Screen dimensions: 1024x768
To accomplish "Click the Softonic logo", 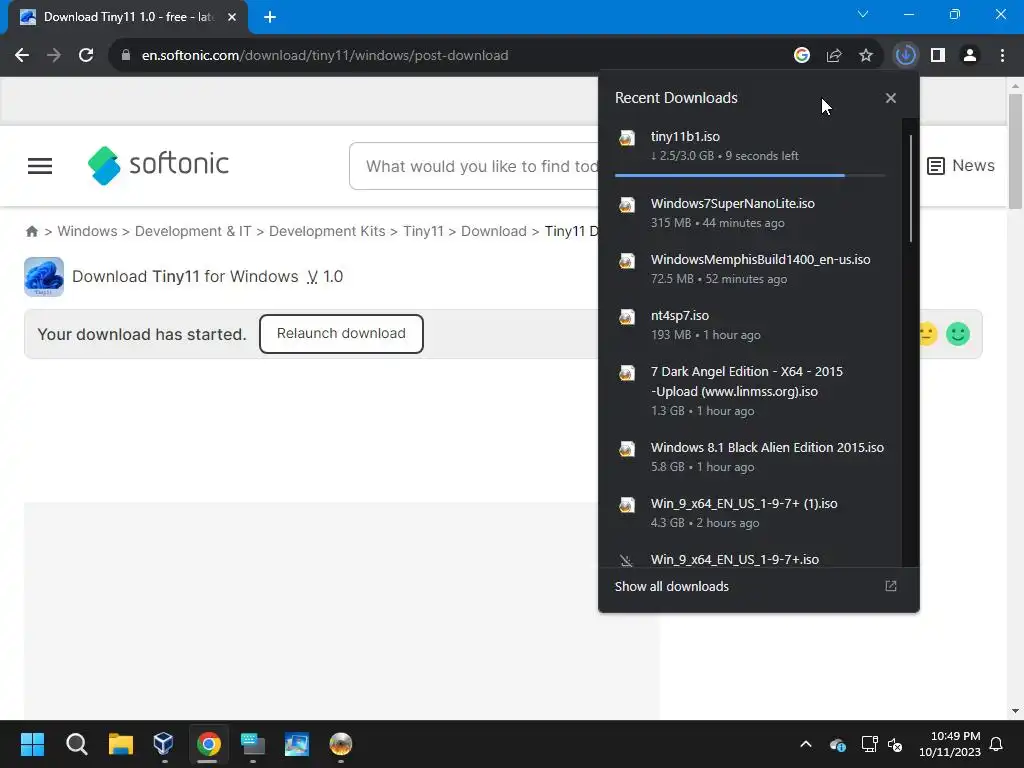I will [158, 165].
